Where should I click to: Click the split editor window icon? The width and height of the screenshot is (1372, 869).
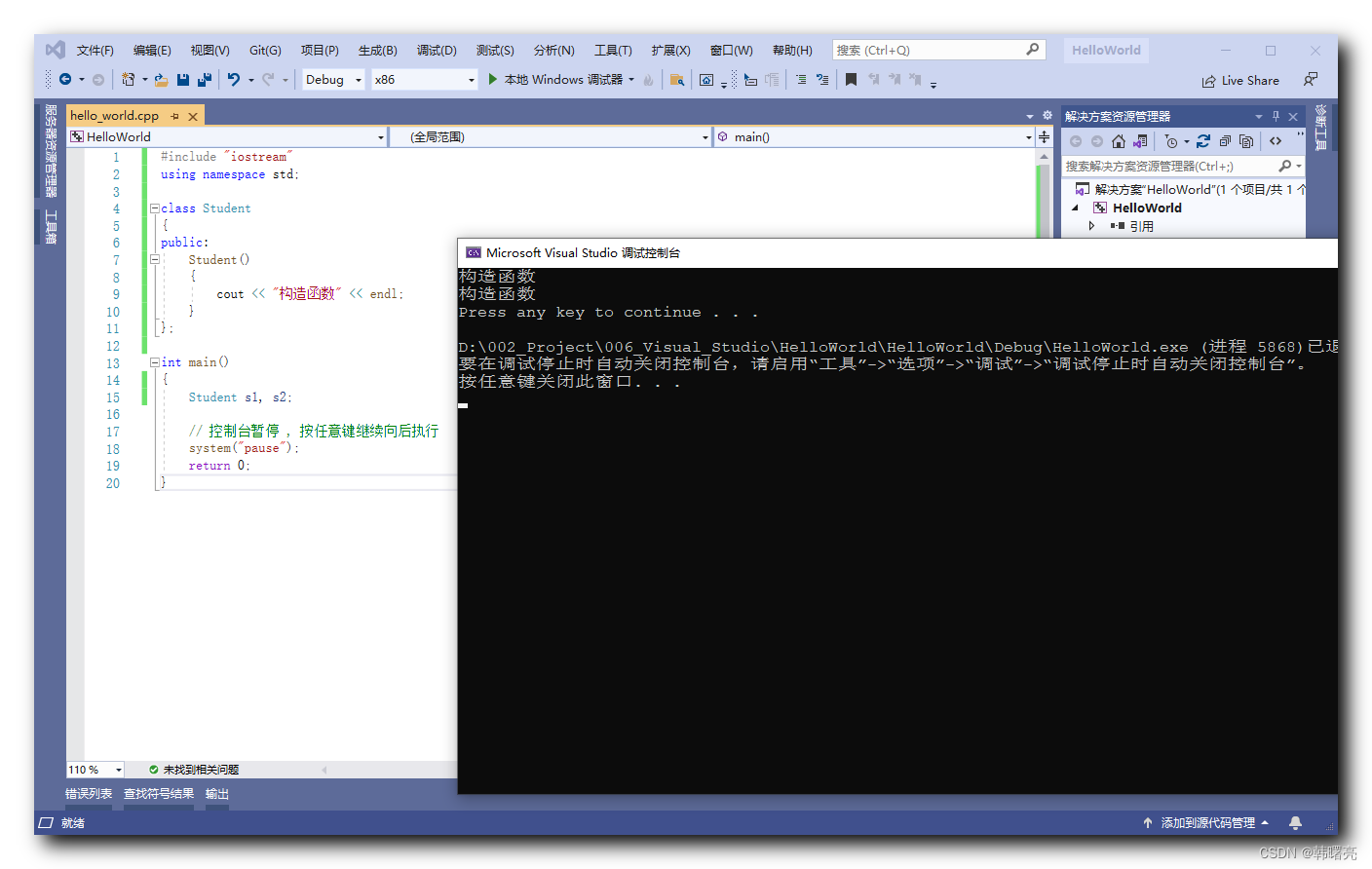pyautogui.click(x=1045, y=136)
